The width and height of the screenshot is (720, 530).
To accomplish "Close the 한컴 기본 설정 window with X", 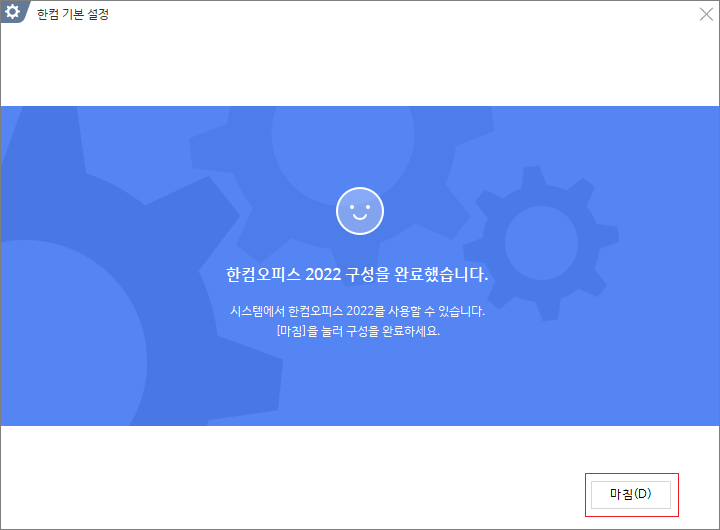I will coord(706,14).
